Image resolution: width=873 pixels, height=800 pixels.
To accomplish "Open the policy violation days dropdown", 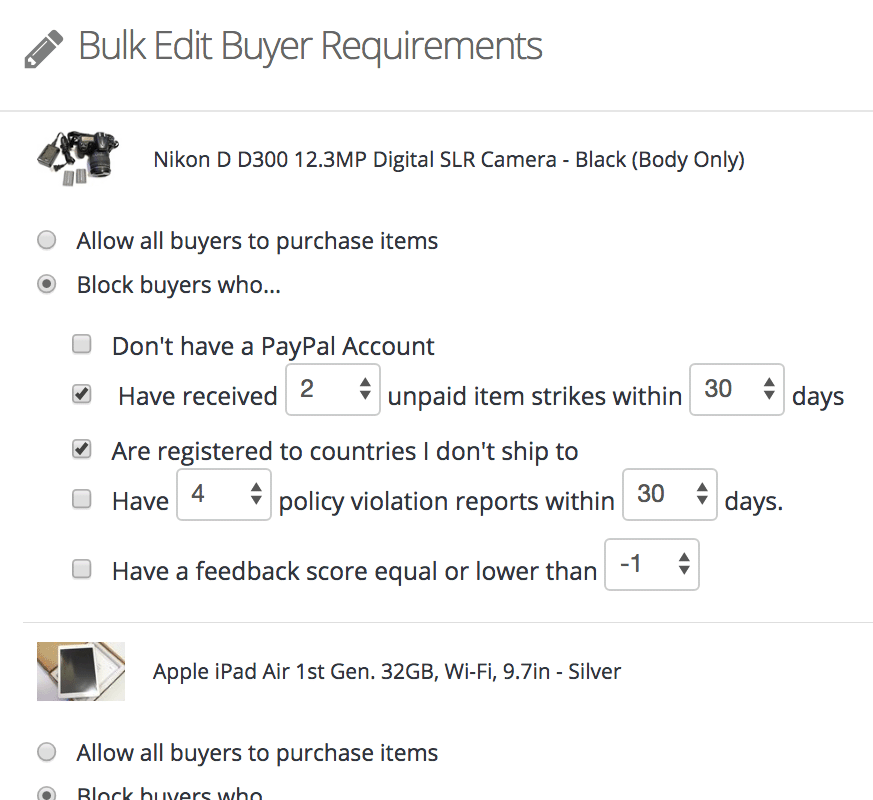I will pyautogui.click(x=670, y=495).
